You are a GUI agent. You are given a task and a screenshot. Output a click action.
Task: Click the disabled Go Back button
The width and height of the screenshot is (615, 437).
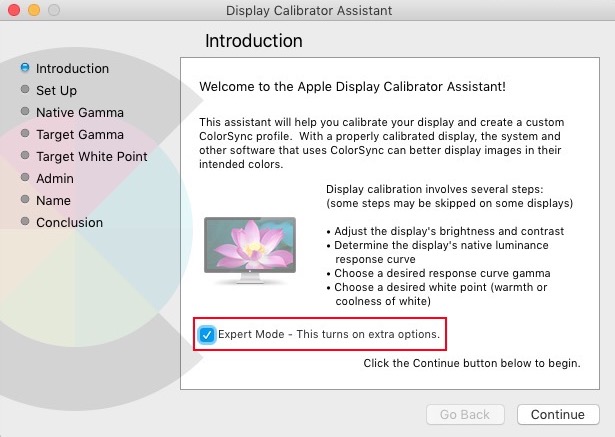tap(465, 415)
